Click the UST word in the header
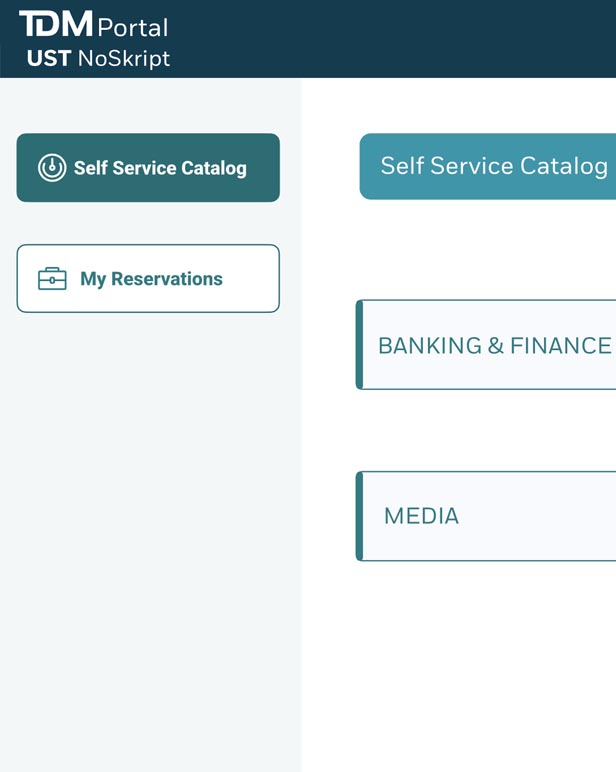The width and height of the screenshot is (616, 772). (49, 59)
